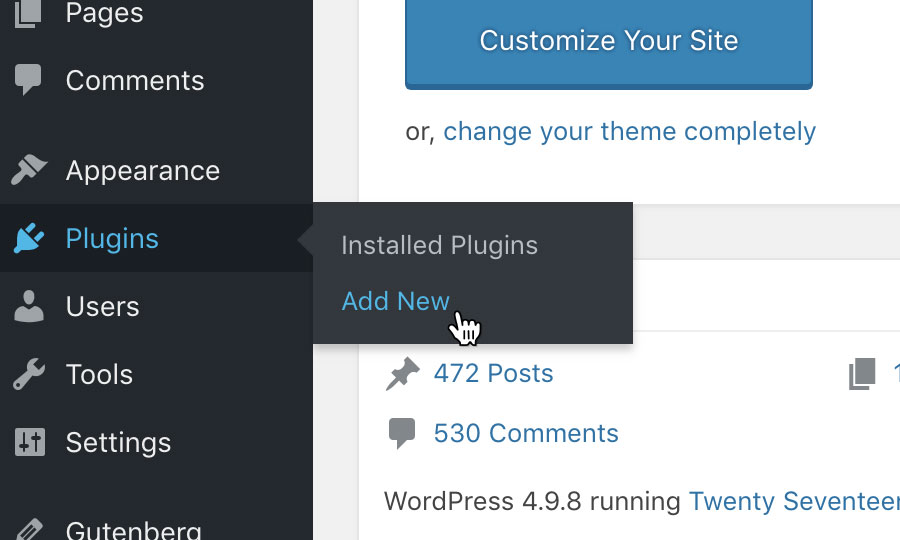Follow the change your theme completely link

[x=630, y=132]
